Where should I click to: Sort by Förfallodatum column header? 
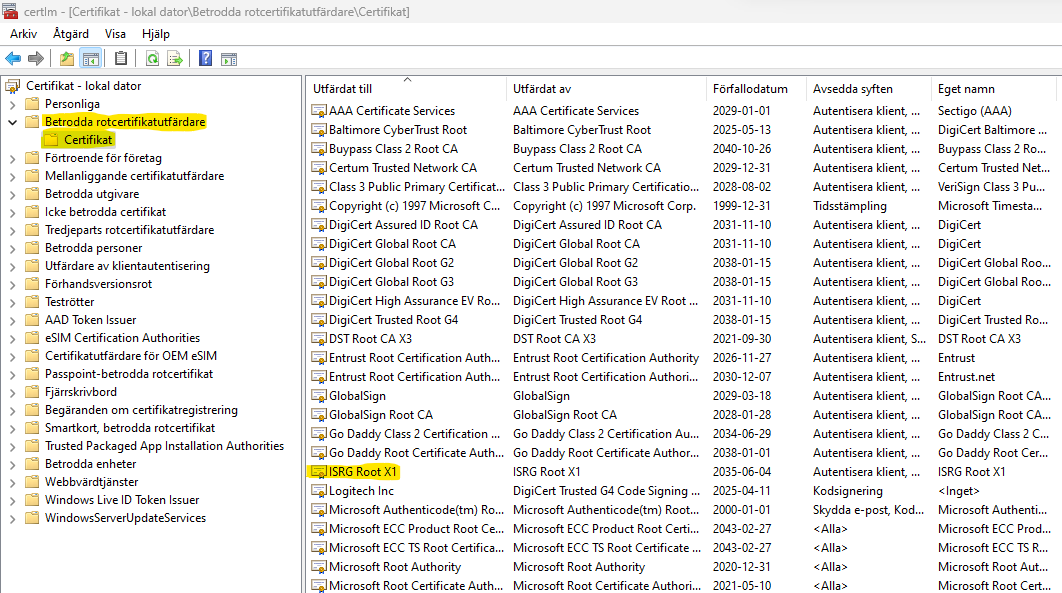pyautogui.click(x=750, y=89)
